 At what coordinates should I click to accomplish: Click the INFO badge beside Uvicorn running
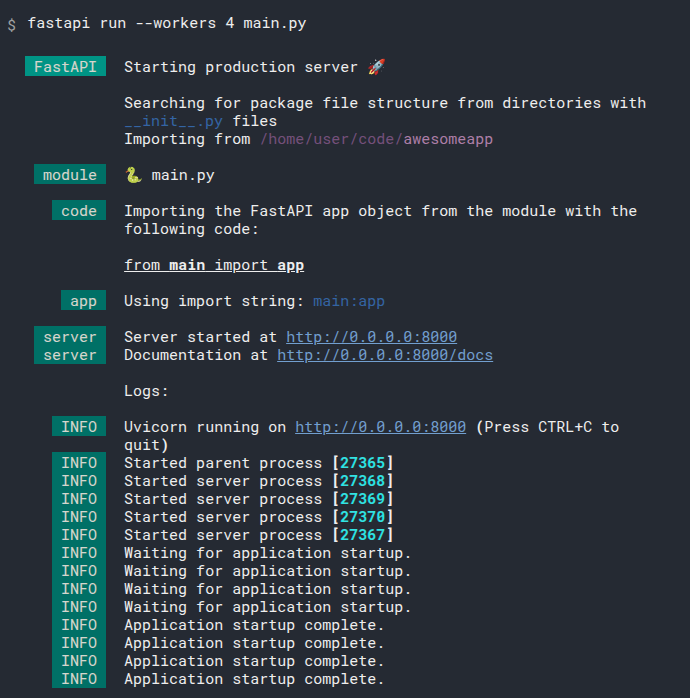[x=79, y=427]
